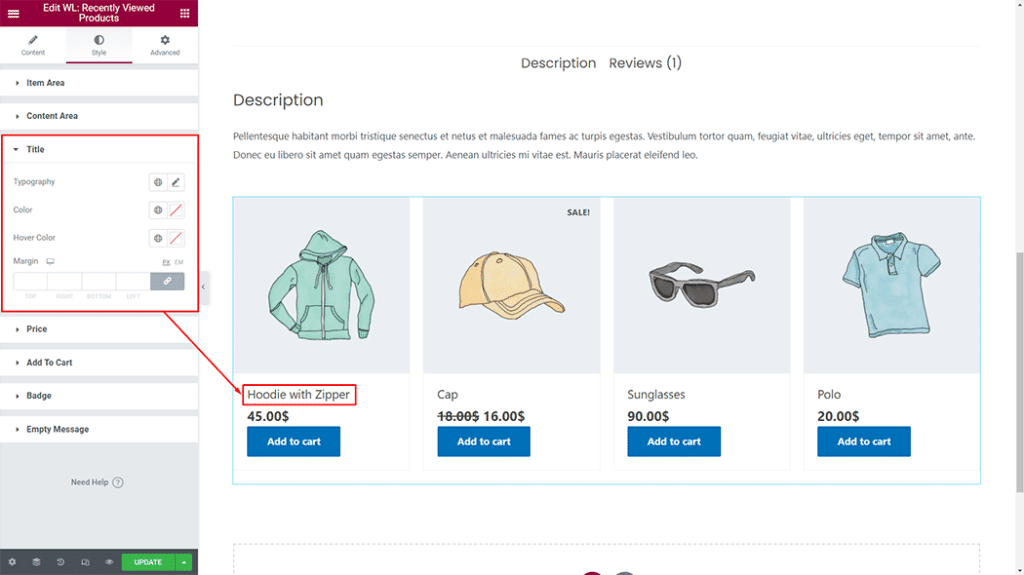Toggle linked margin values chain button
This screenshot has width=1024, height=575.
pos(167,281)
